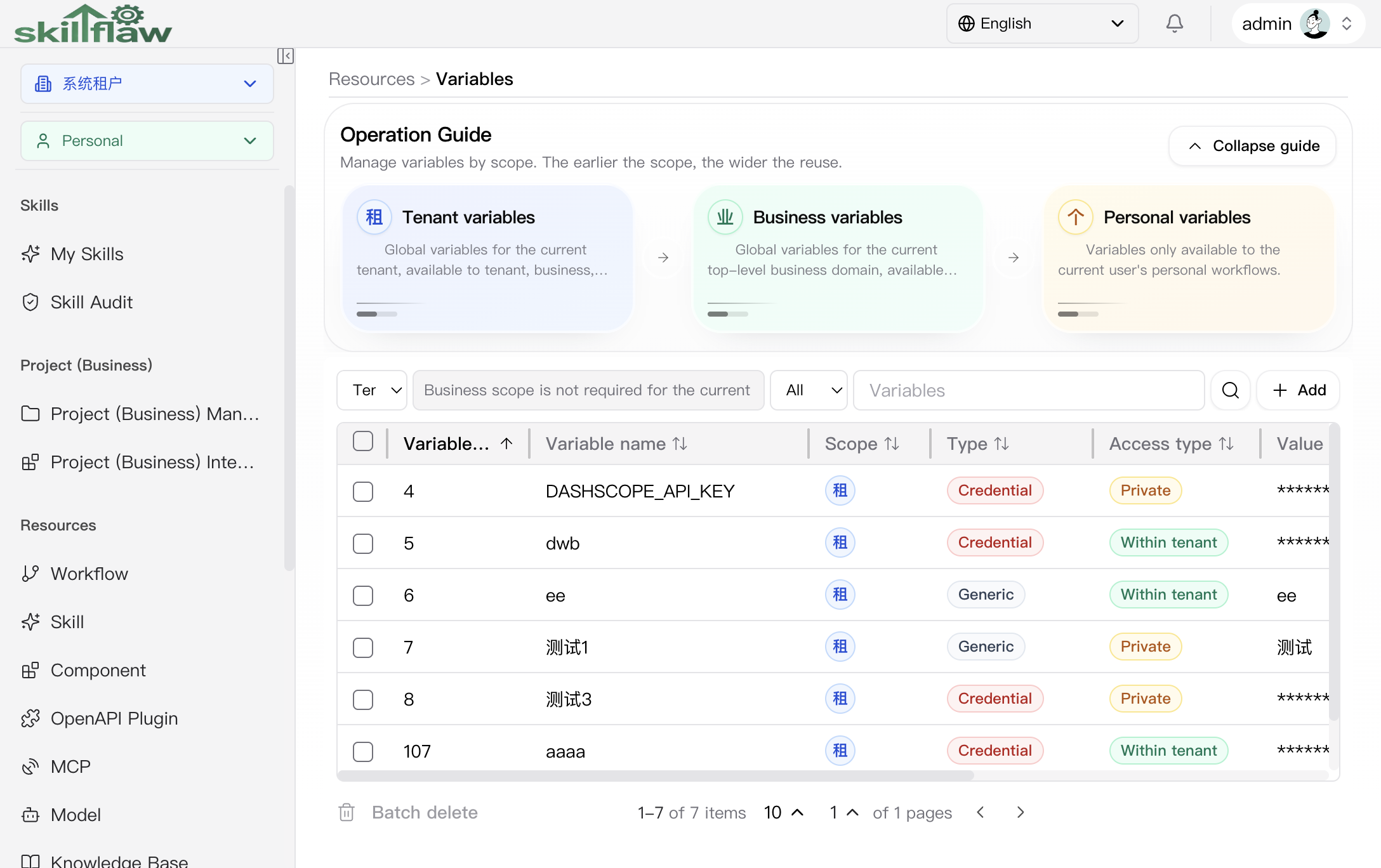
Task: Open the 系统租户 tenant dropdown
Action: click(147, 84)
